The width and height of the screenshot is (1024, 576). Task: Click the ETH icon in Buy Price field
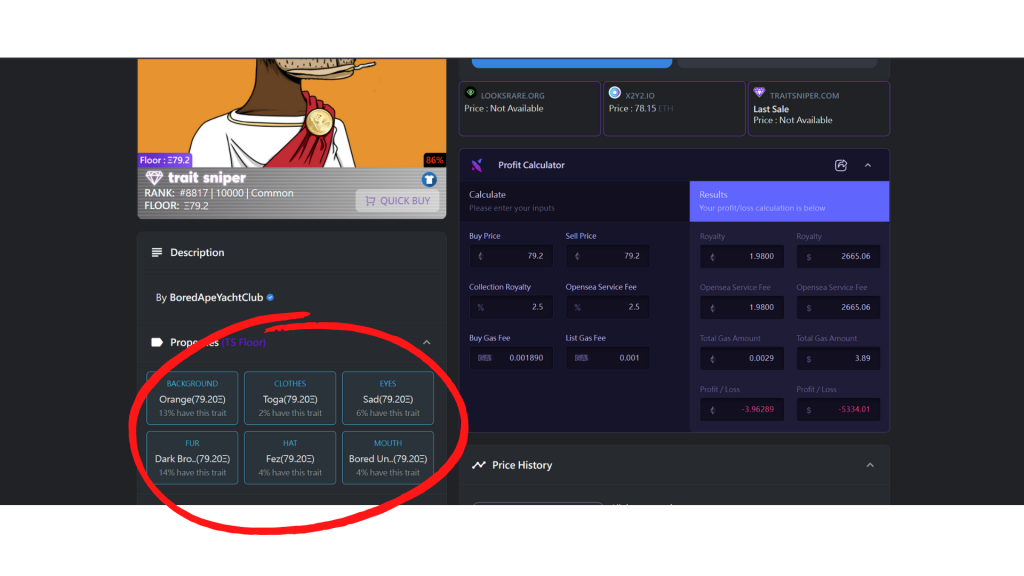pos(481,256)
